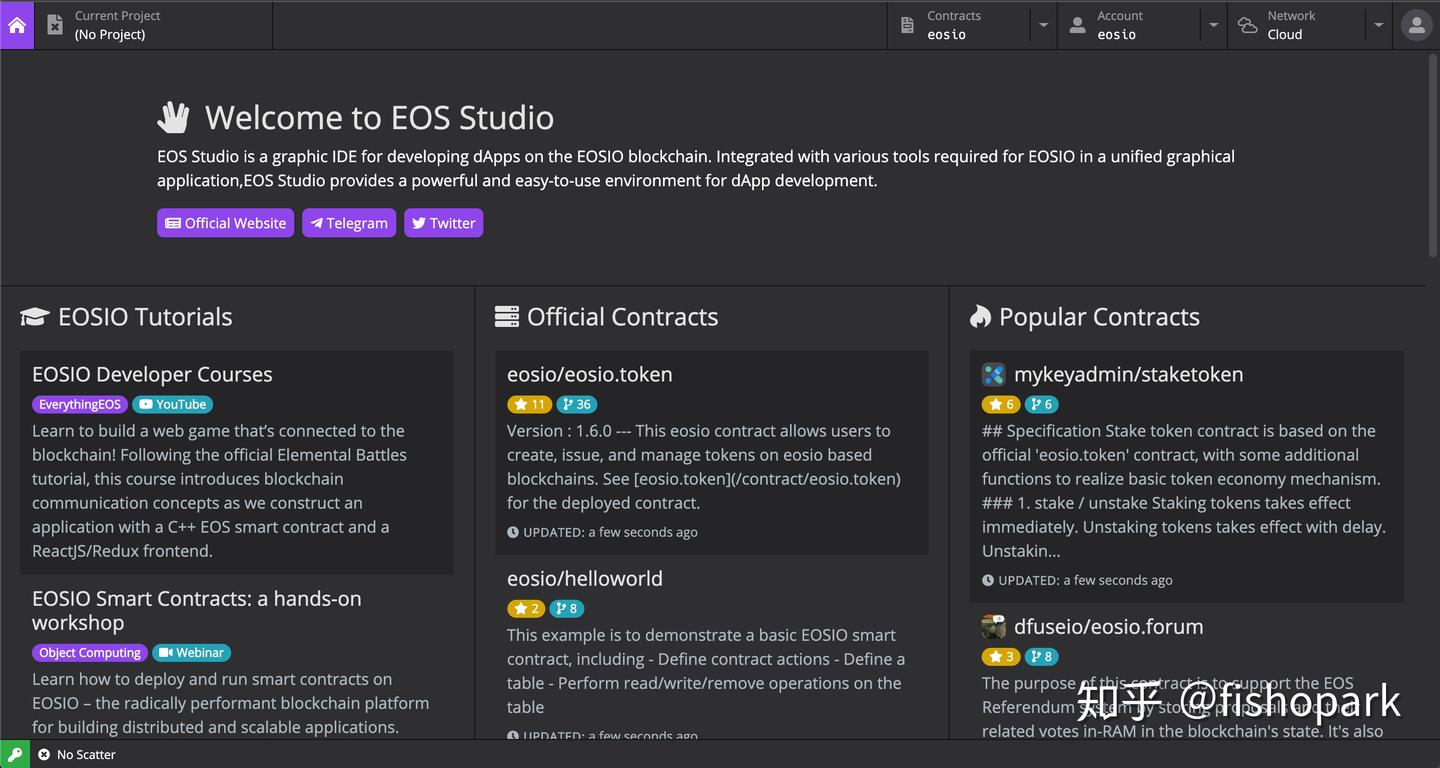Click the Official Contracts section heading
The height and width of the screenshot is (768, 1440).
point(606,317)
